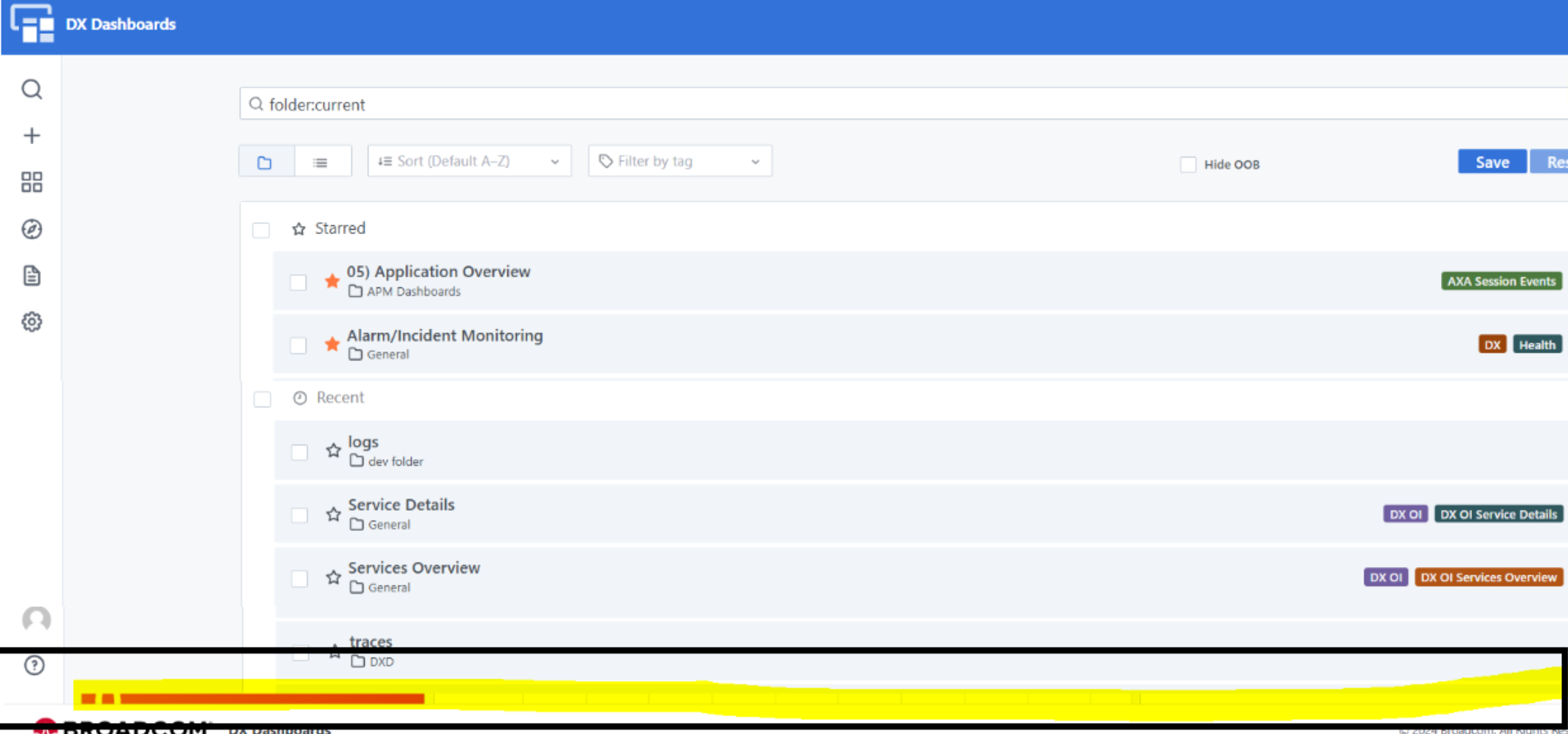Unstar the 05) Application Overview dashboard
Screen dimensions: 1568x734
point(332,281)
